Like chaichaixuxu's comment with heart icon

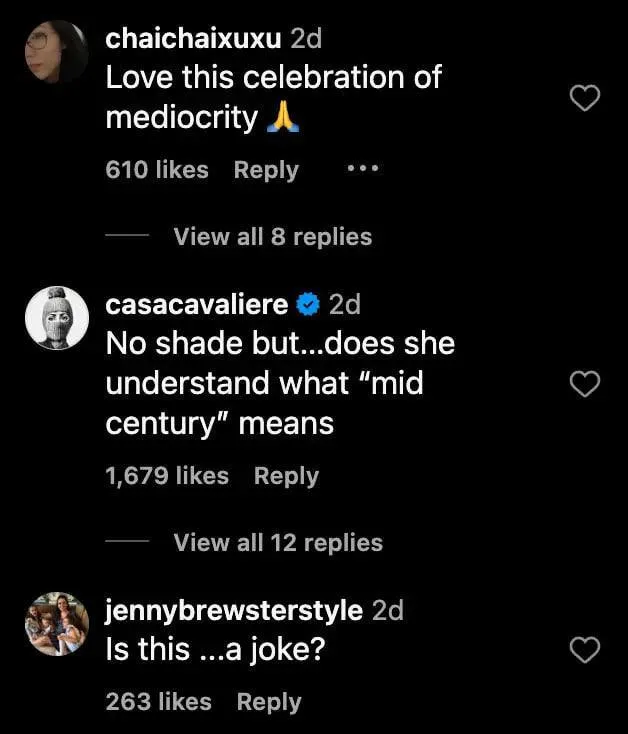pos(584,97)
